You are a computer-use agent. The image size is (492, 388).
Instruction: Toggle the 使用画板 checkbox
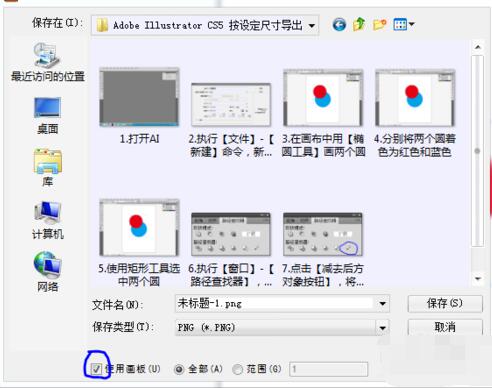point(97,369)
